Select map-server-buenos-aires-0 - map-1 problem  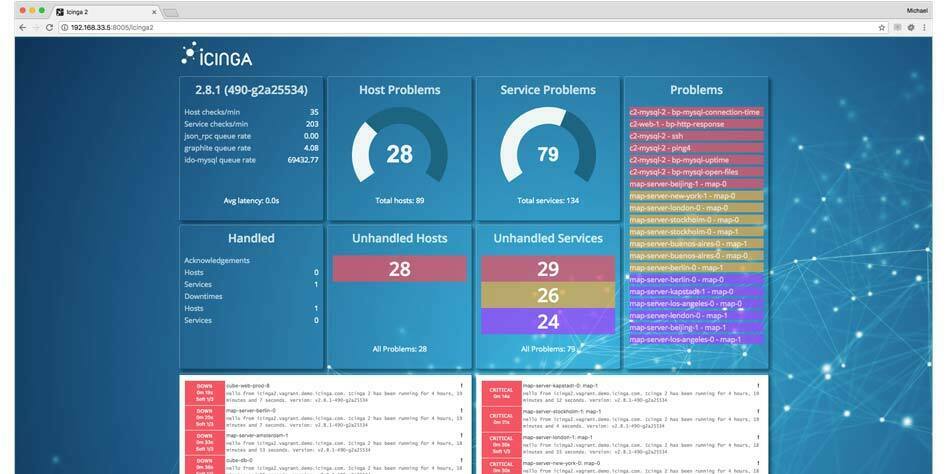pyautogui.click(x=696, y=244)
